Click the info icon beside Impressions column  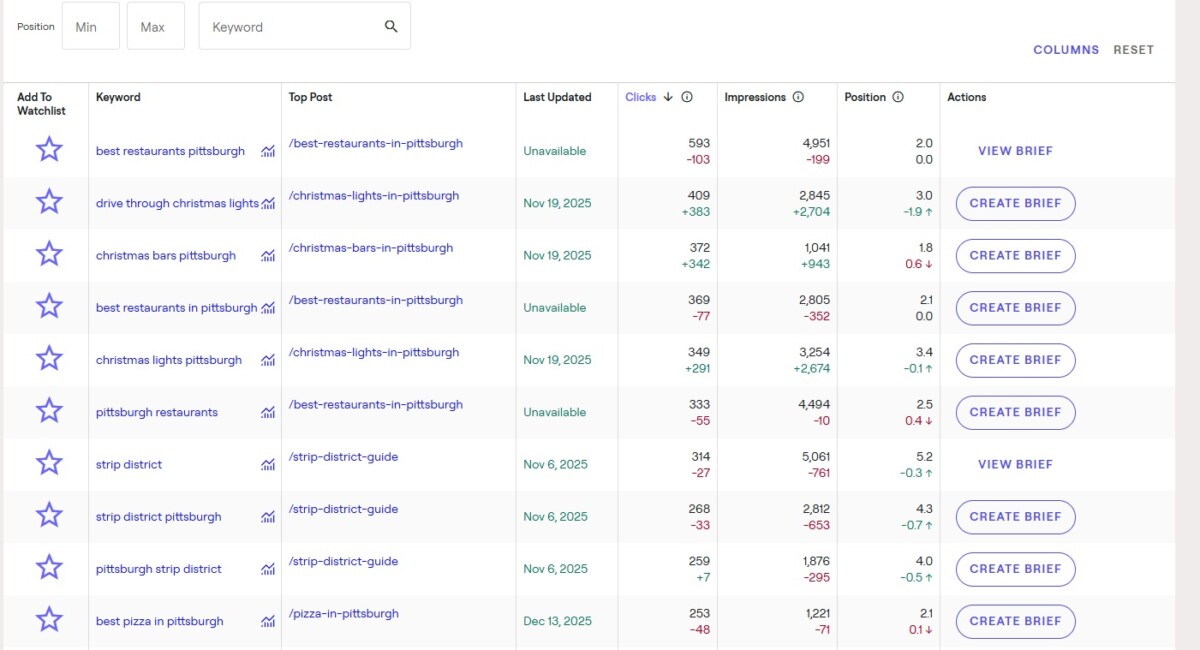(798, 97)
